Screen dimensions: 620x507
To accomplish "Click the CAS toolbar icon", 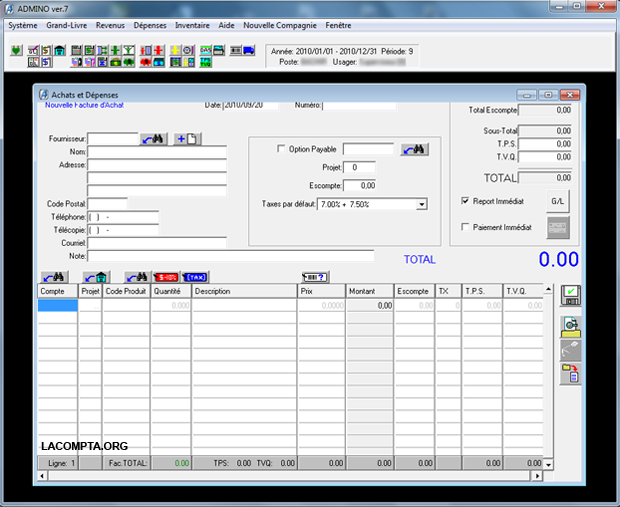I will [x=206, y=50].
